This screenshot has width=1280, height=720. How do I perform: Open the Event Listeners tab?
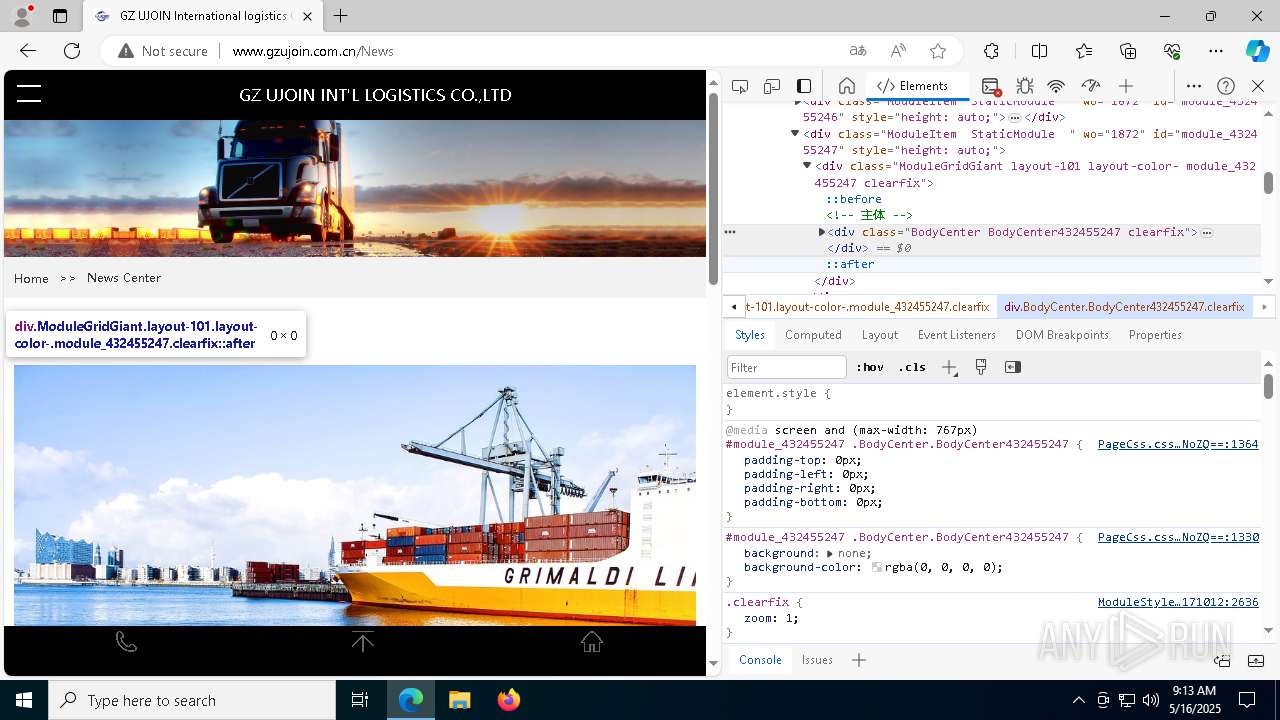click(x=957, y=335)
